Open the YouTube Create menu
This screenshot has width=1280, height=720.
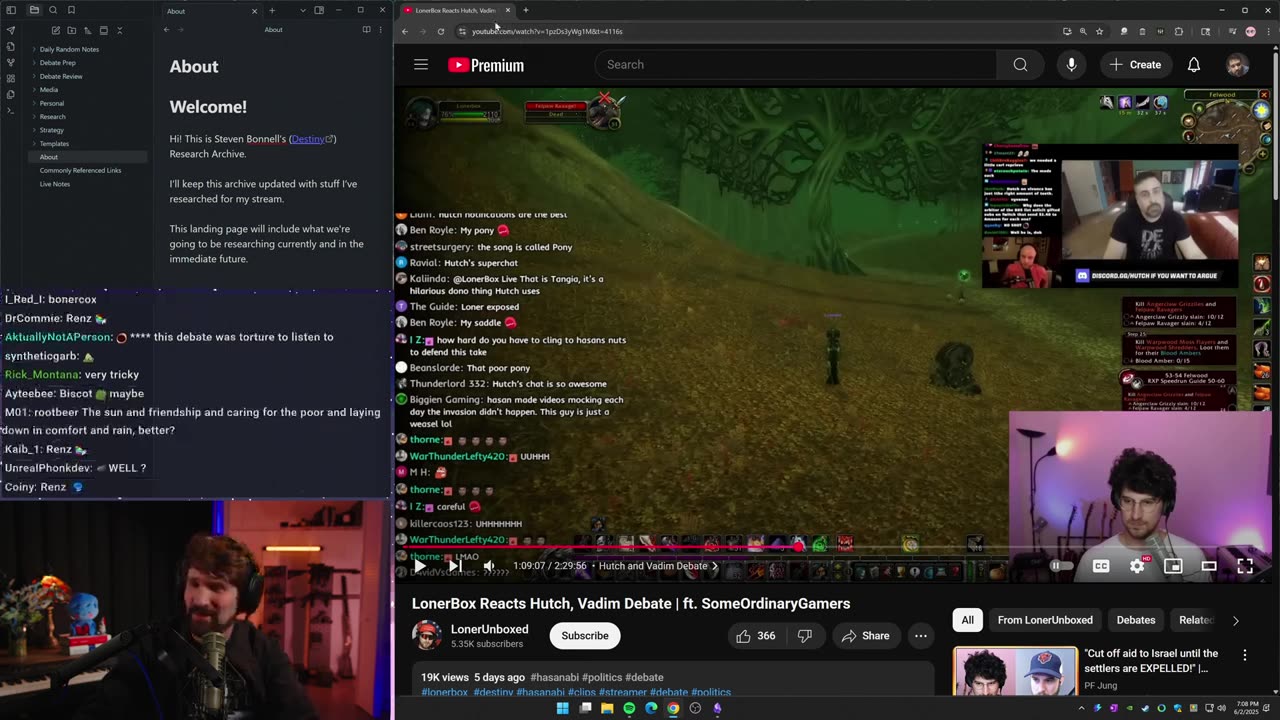pos(1135,65)
